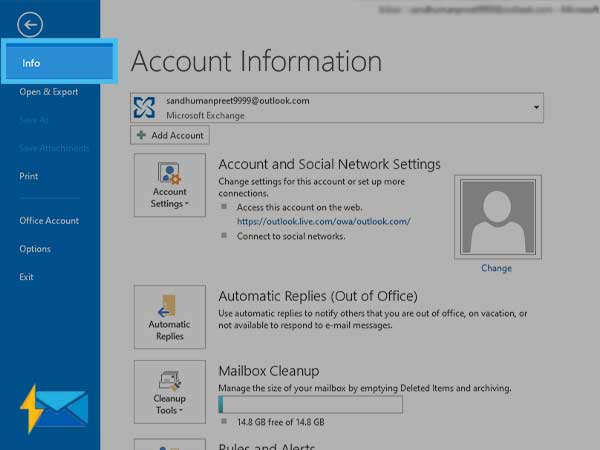Click the mailbox storage usage bar
This screenshot has width=600, height=450.
[310, 404]
